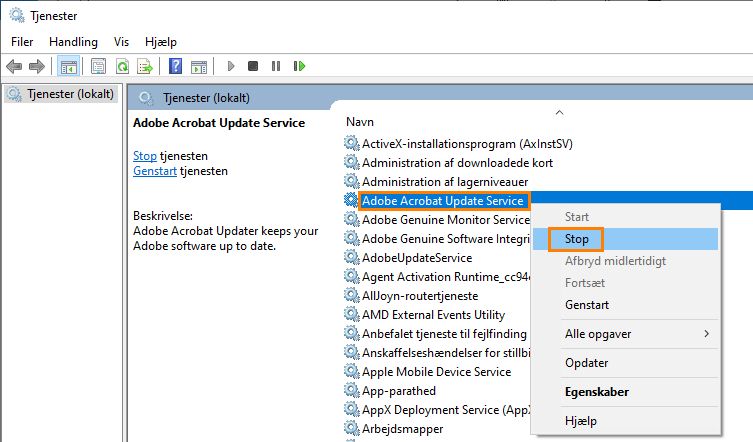Click gear icon beside AllJoyn-routertjeneste
This screenshot has height=442, width=753.
coord(352,295)
